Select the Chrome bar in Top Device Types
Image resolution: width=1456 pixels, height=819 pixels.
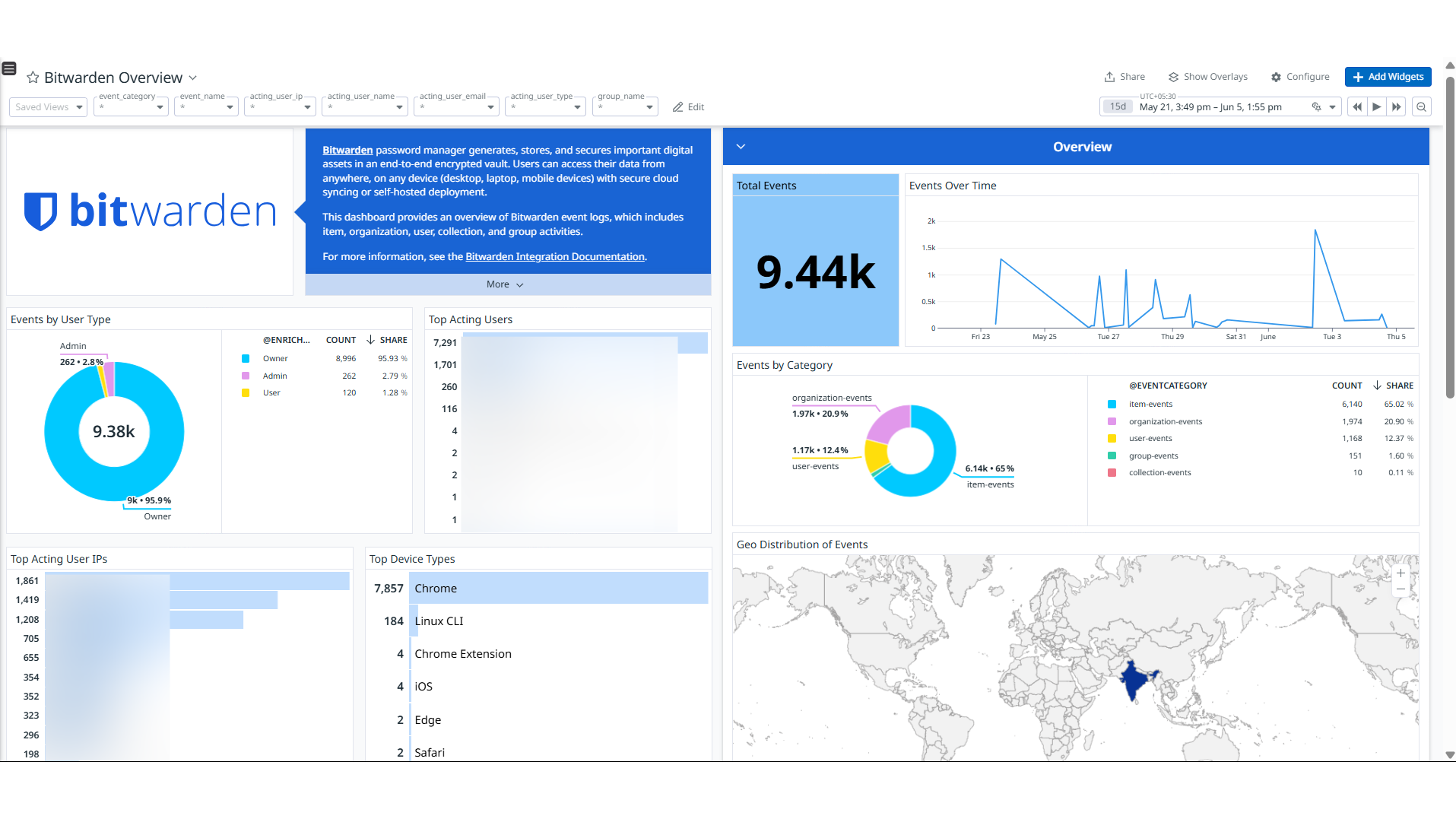(558, 589)
